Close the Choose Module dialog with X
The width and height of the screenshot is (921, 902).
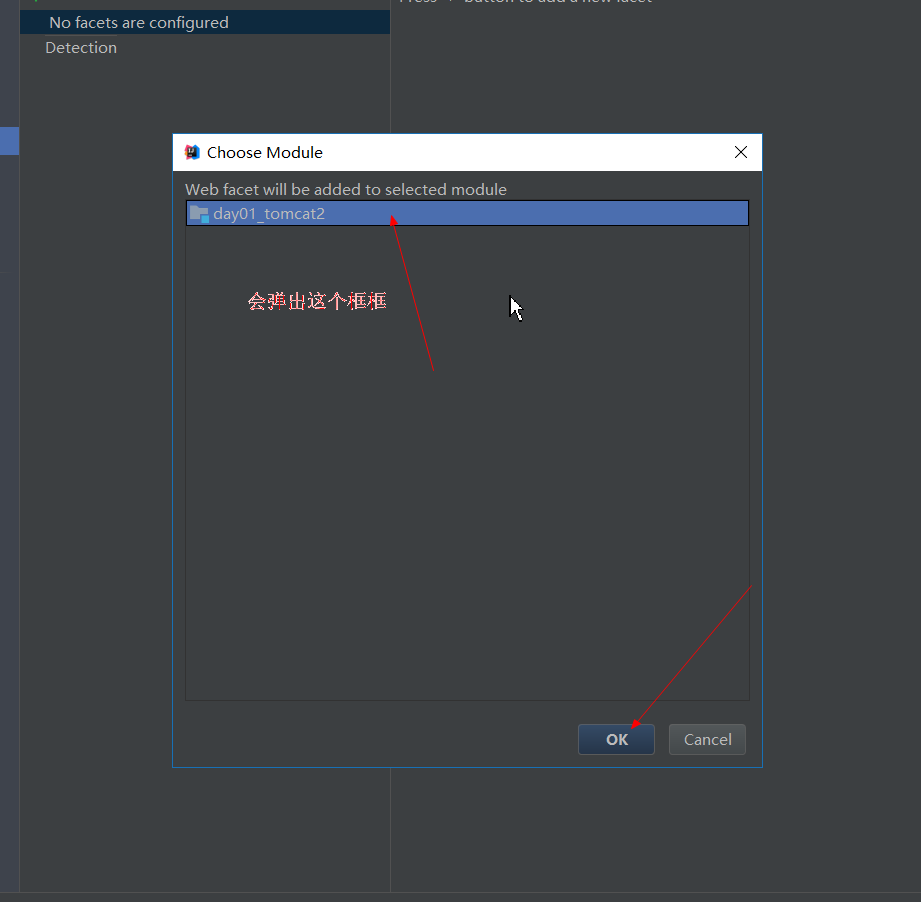(x=740, y=153)
